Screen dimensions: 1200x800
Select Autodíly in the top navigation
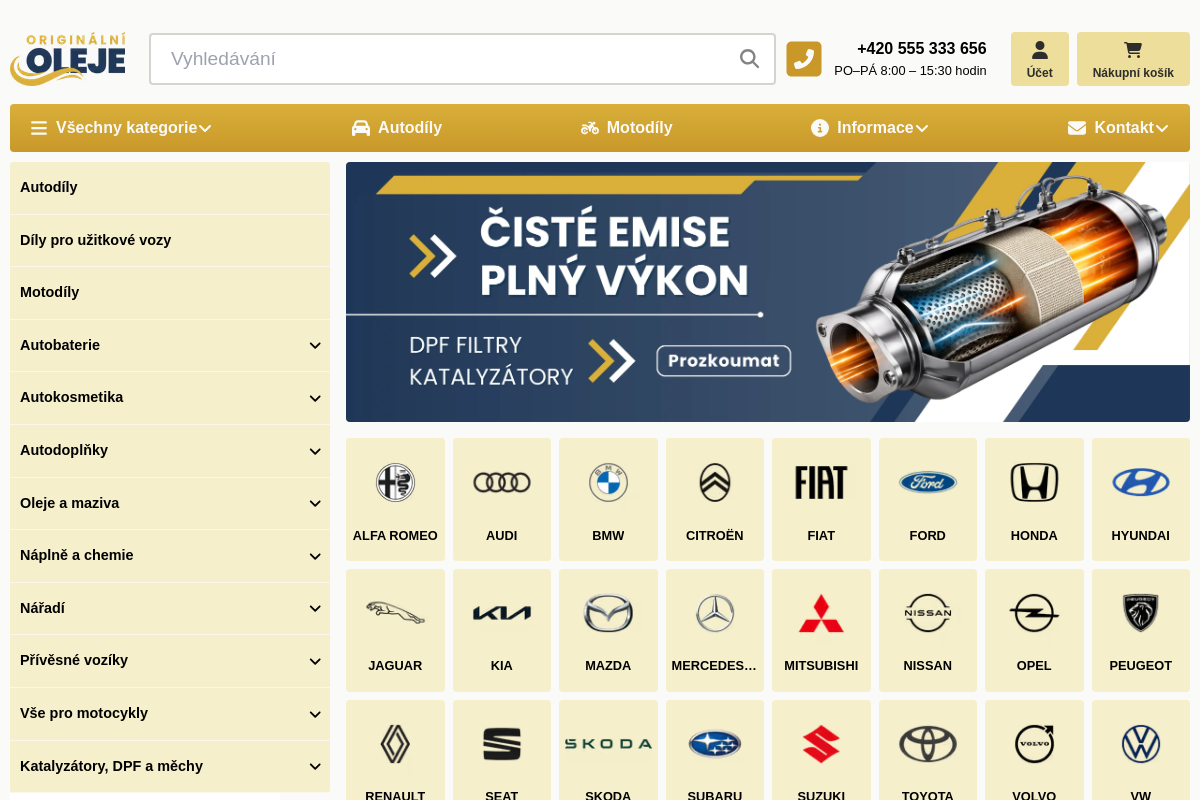[x=410, y=128]
